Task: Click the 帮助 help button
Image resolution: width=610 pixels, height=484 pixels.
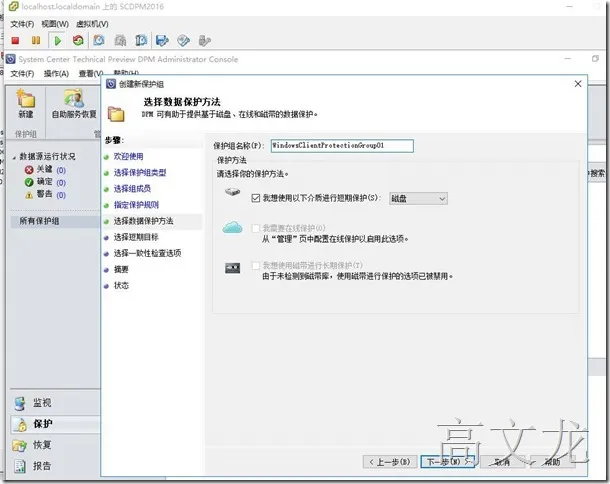Action: click(x=552, y=462)
